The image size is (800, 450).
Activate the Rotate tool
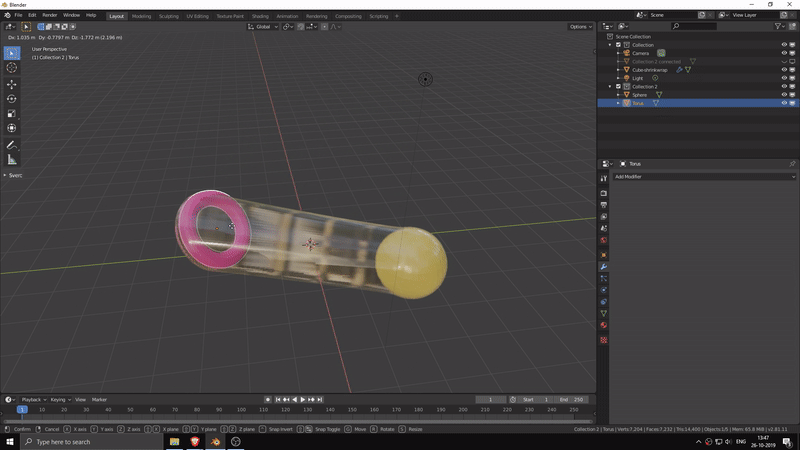tap(12, 99)
